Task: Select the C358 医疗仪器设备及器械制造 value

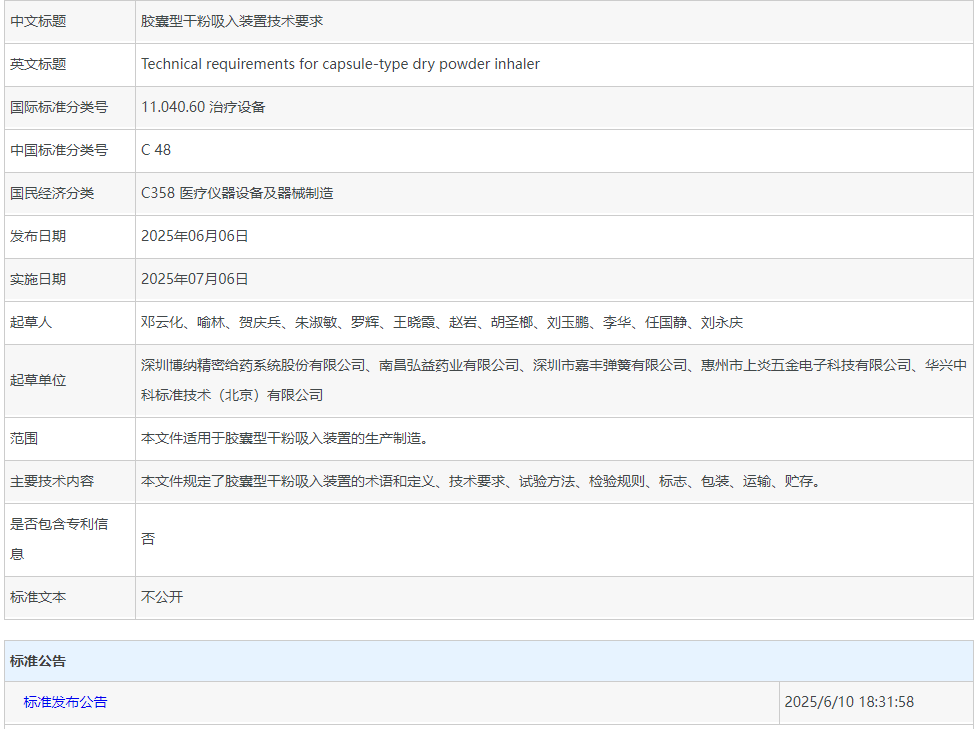Action: click(237, 193)
